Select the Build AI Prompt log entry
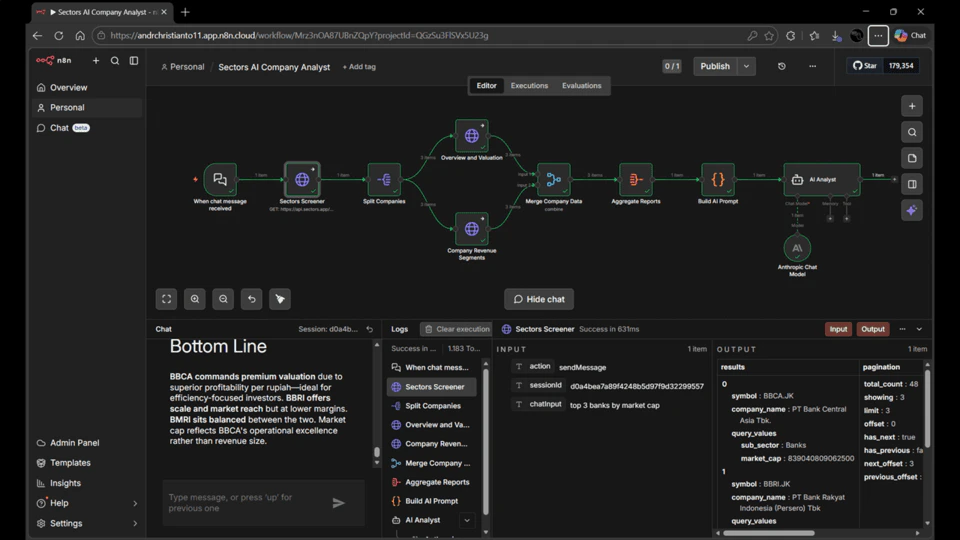This screenshot has height=540, width=960. coord(432,501)
